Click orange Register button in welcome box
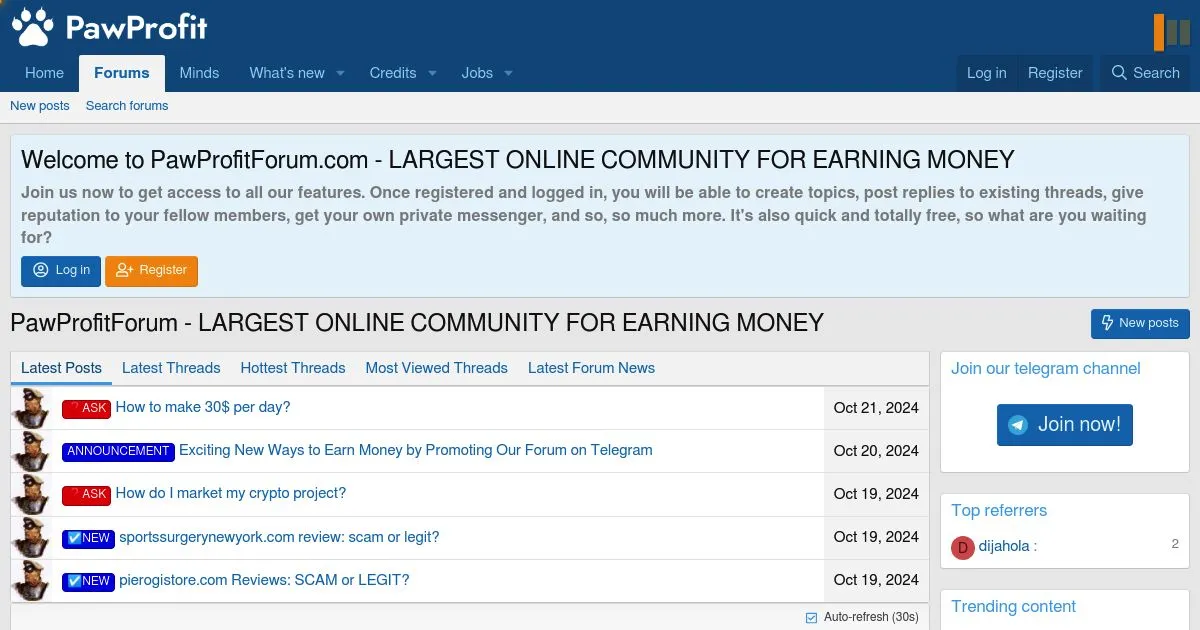This screenshot has width=1200, height=630. 151,271
